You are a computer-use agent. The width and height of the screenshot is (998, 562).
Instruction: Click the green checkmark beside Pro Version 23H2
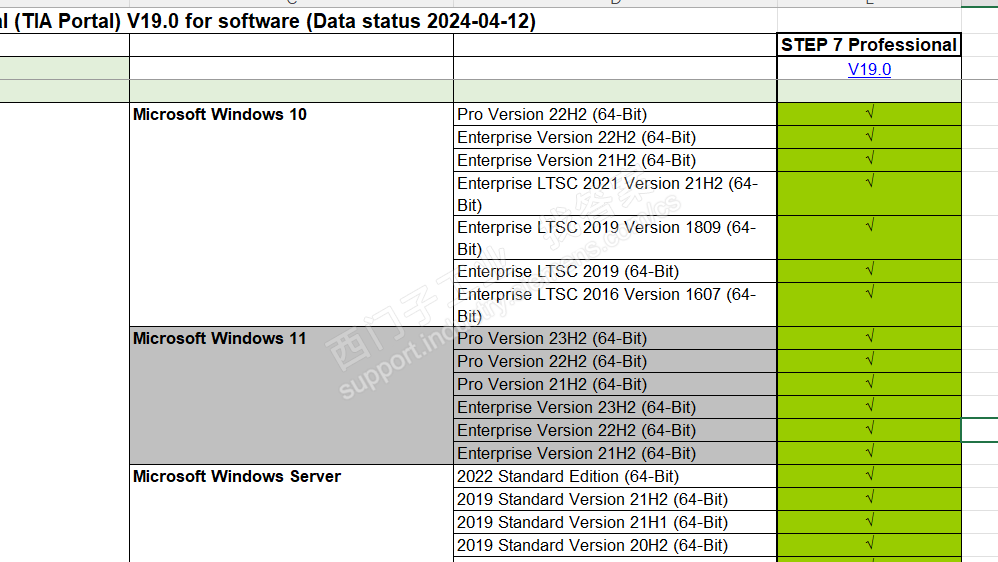[x=869, y=338]
